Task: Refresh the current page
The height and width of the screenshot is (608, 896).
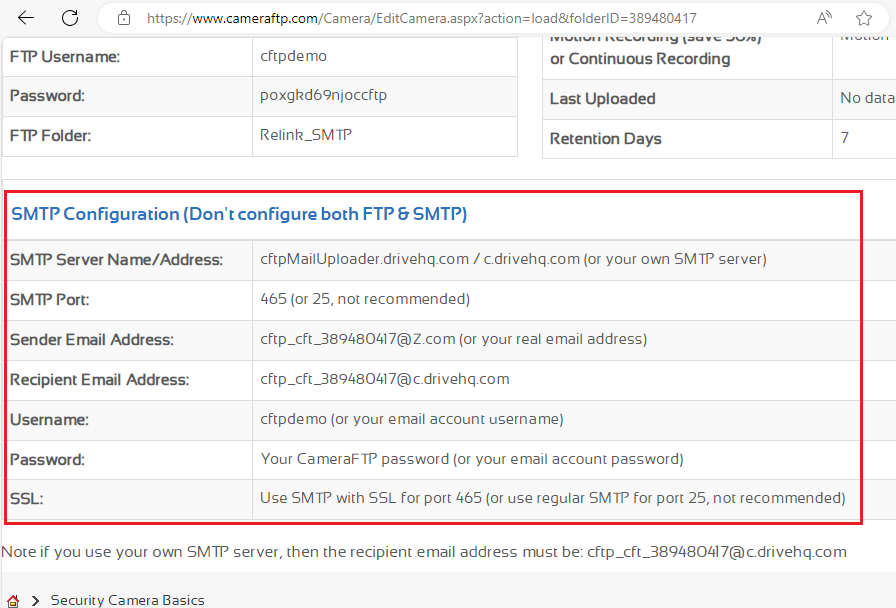Action: point(70,18)
